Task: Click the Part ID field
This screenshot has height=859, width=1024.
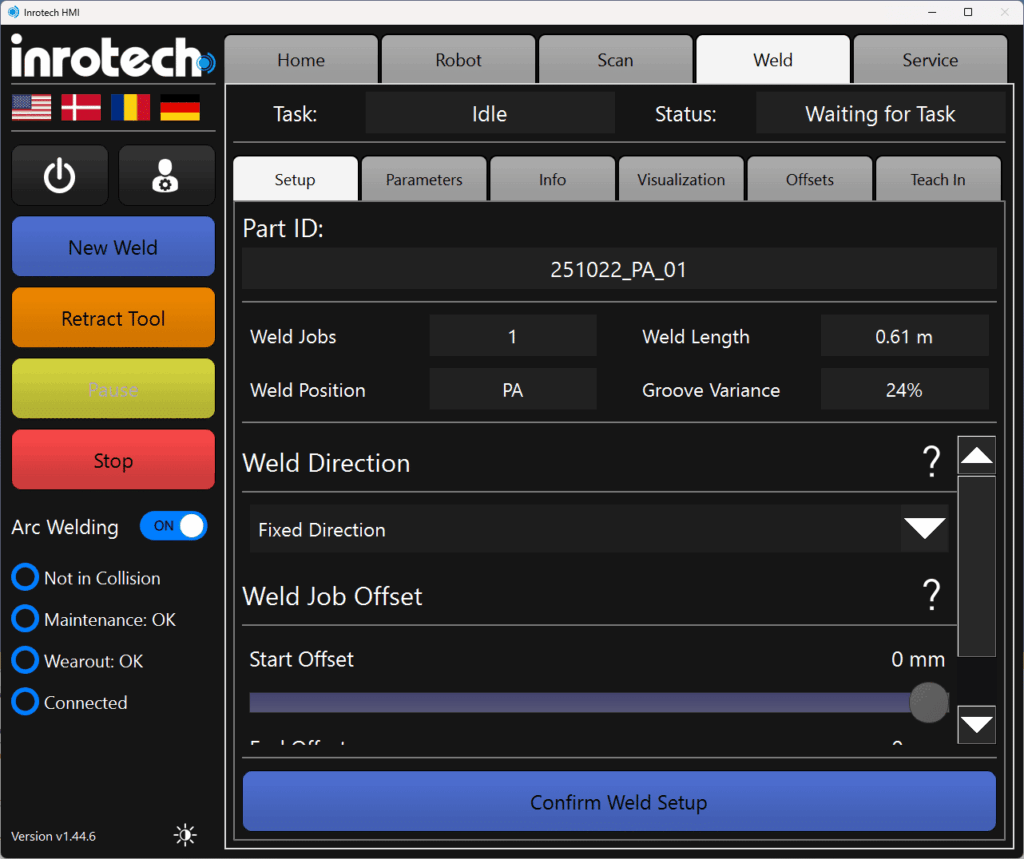Action: (618, 270)
